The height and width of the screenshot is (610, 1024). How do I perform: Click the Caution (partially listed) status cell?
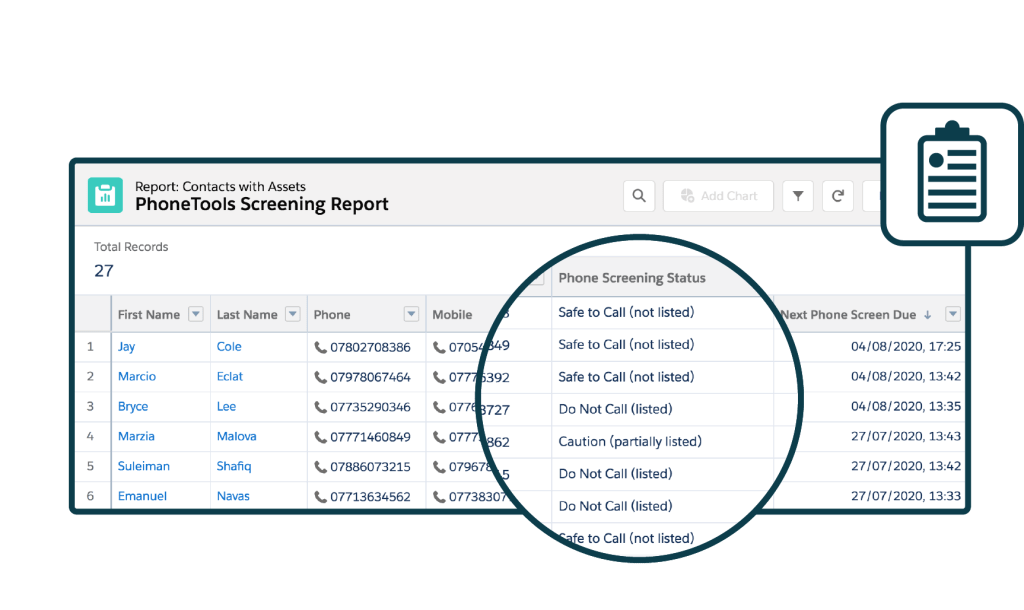click(x=630, y=441)
